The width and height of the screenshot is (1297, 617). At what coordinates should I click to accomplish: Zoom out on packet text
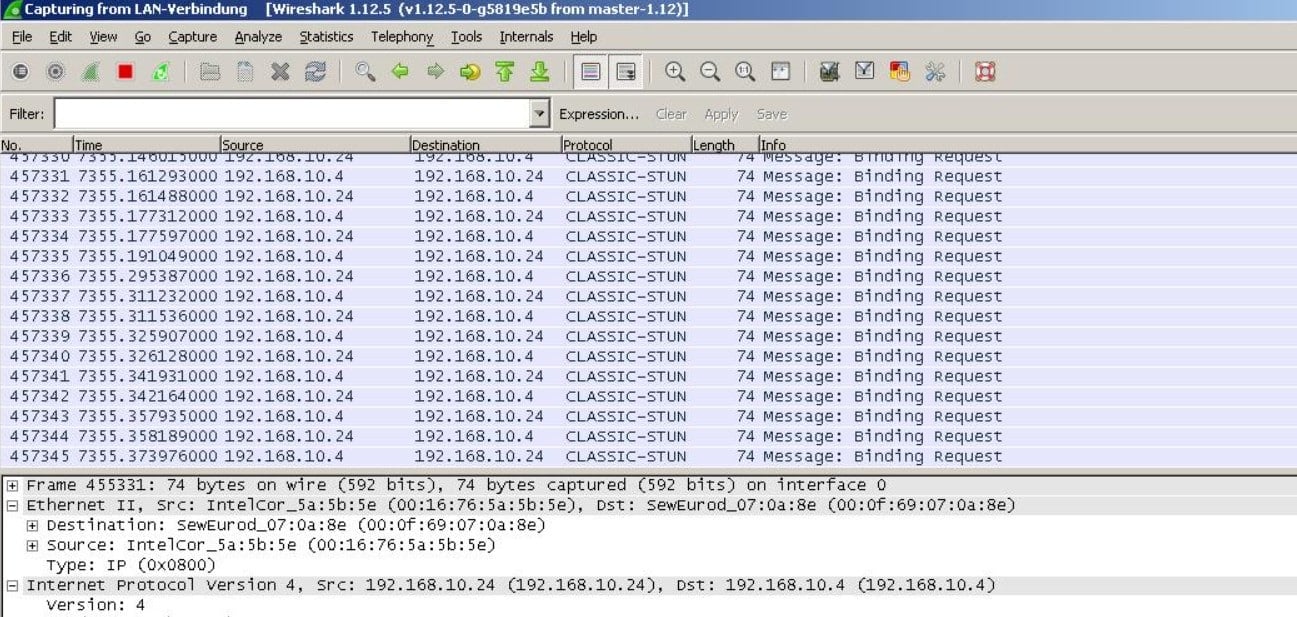tap(710, 72)
